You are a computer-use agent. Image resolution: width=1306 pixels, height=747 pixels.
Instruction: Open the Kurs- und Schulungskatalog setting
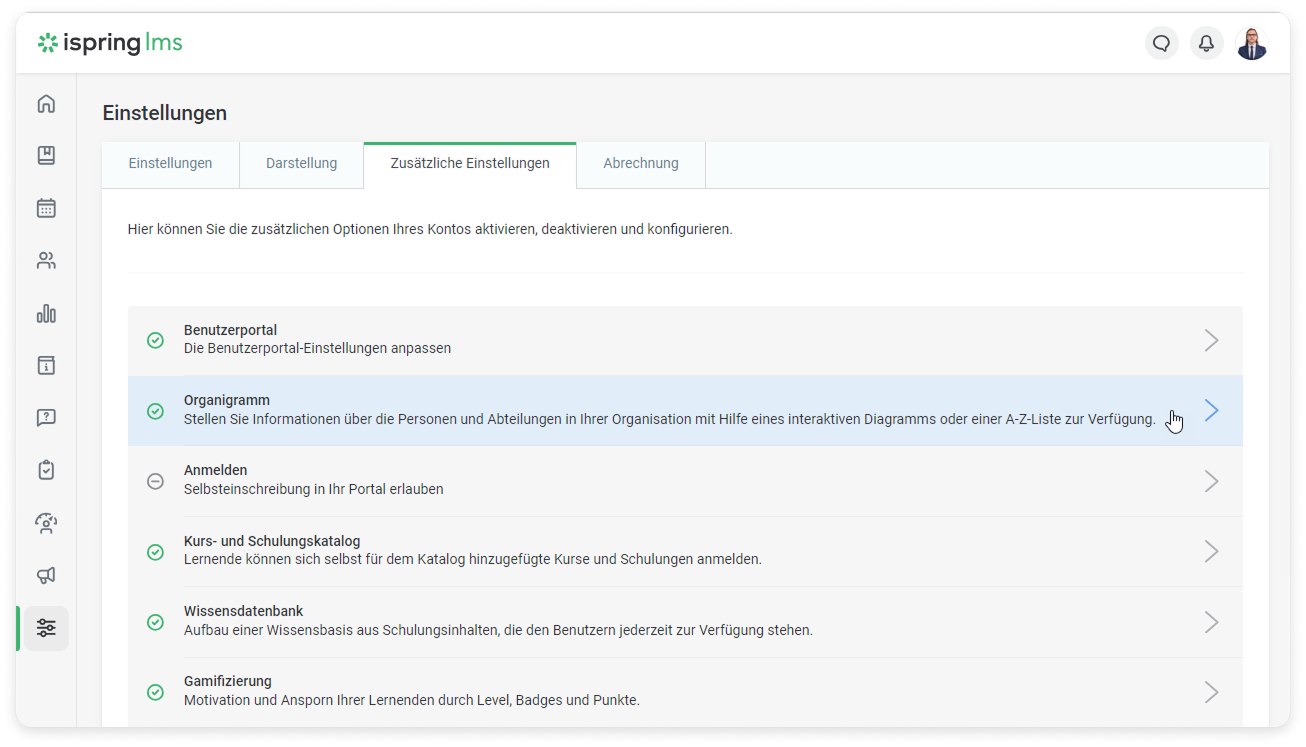272,541
